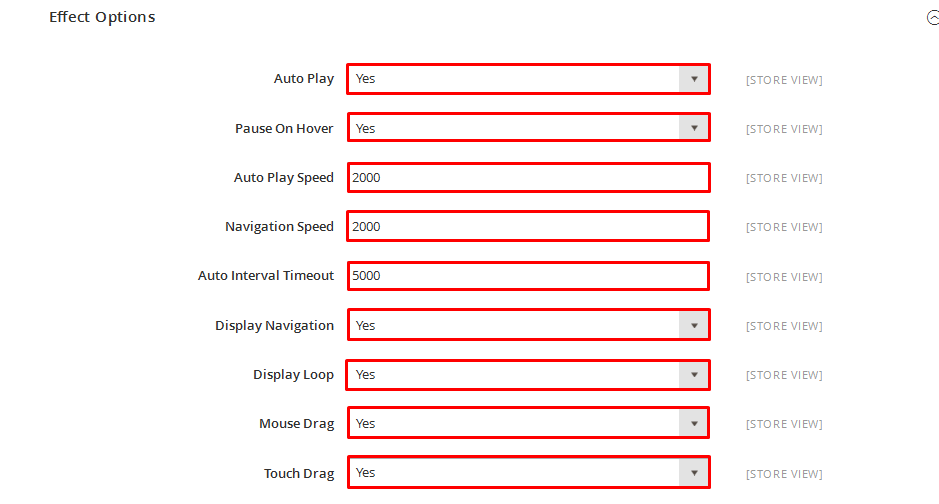Click the Display Loop arrow icon
The height and width of the screenshot is (504, 939).
693,375
